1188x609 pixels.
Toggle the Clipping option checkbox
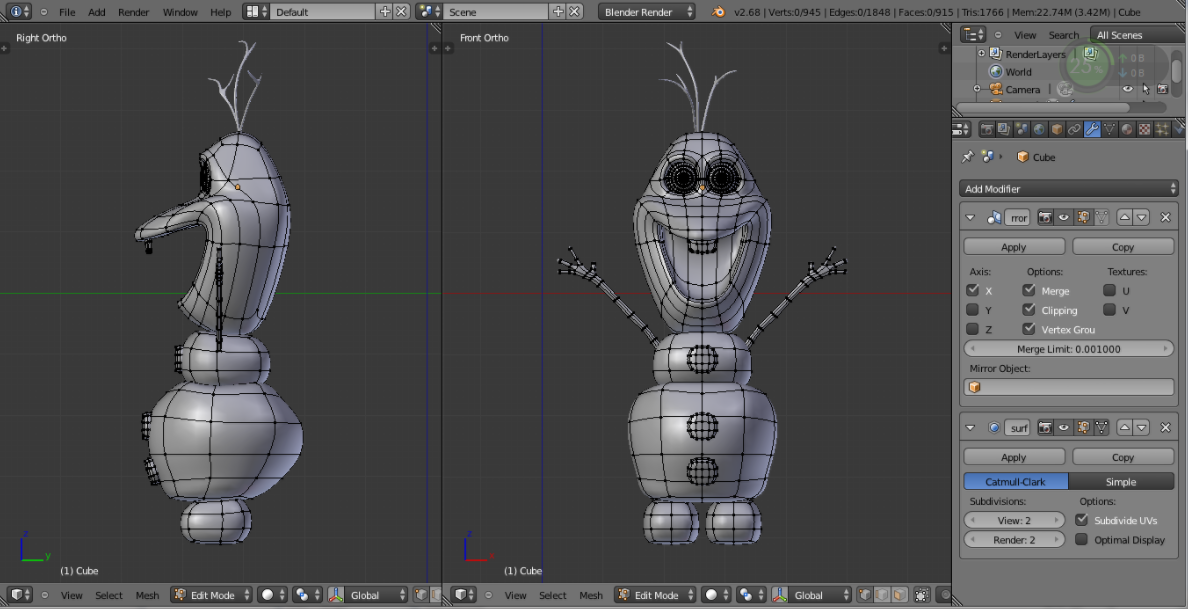[x=1029, y=310]
